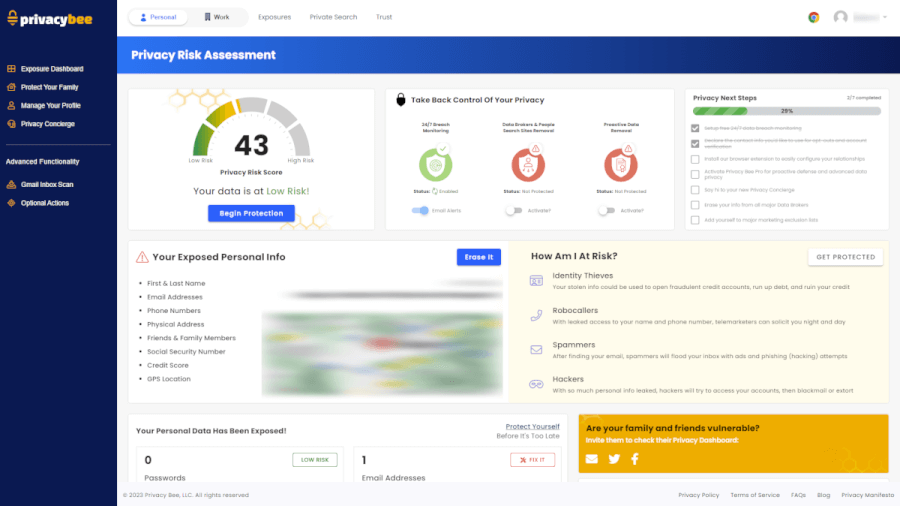Open the Private Search menu
This screenshot has width=900, height=506.
[333, 17]
